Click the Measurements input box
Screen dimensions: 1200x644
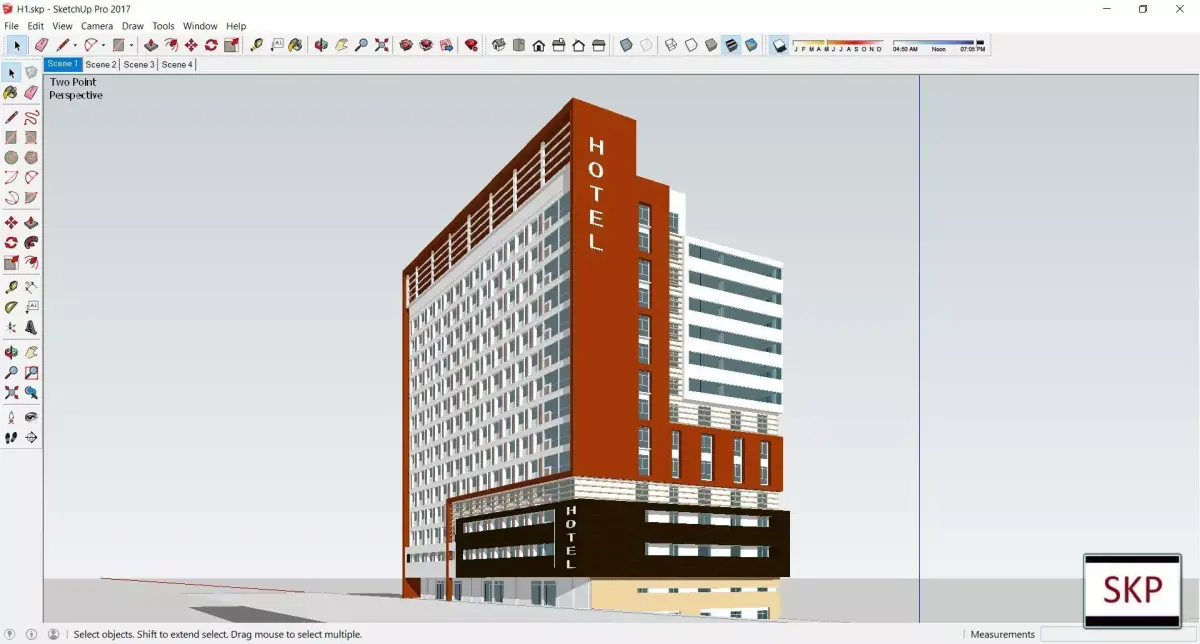pyautogui.click(x=1119, y=634)
